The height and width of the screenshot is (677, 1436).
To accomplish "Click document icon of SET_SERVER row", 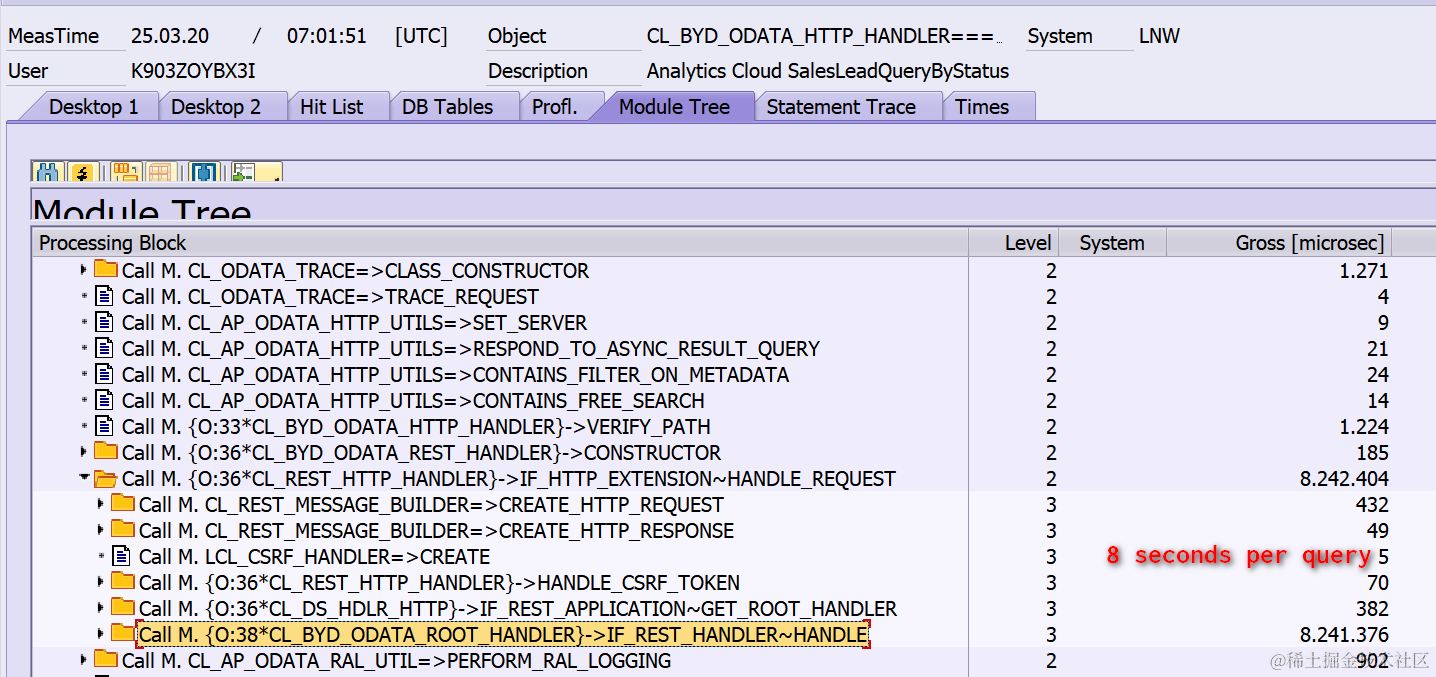I will (105, 322).
